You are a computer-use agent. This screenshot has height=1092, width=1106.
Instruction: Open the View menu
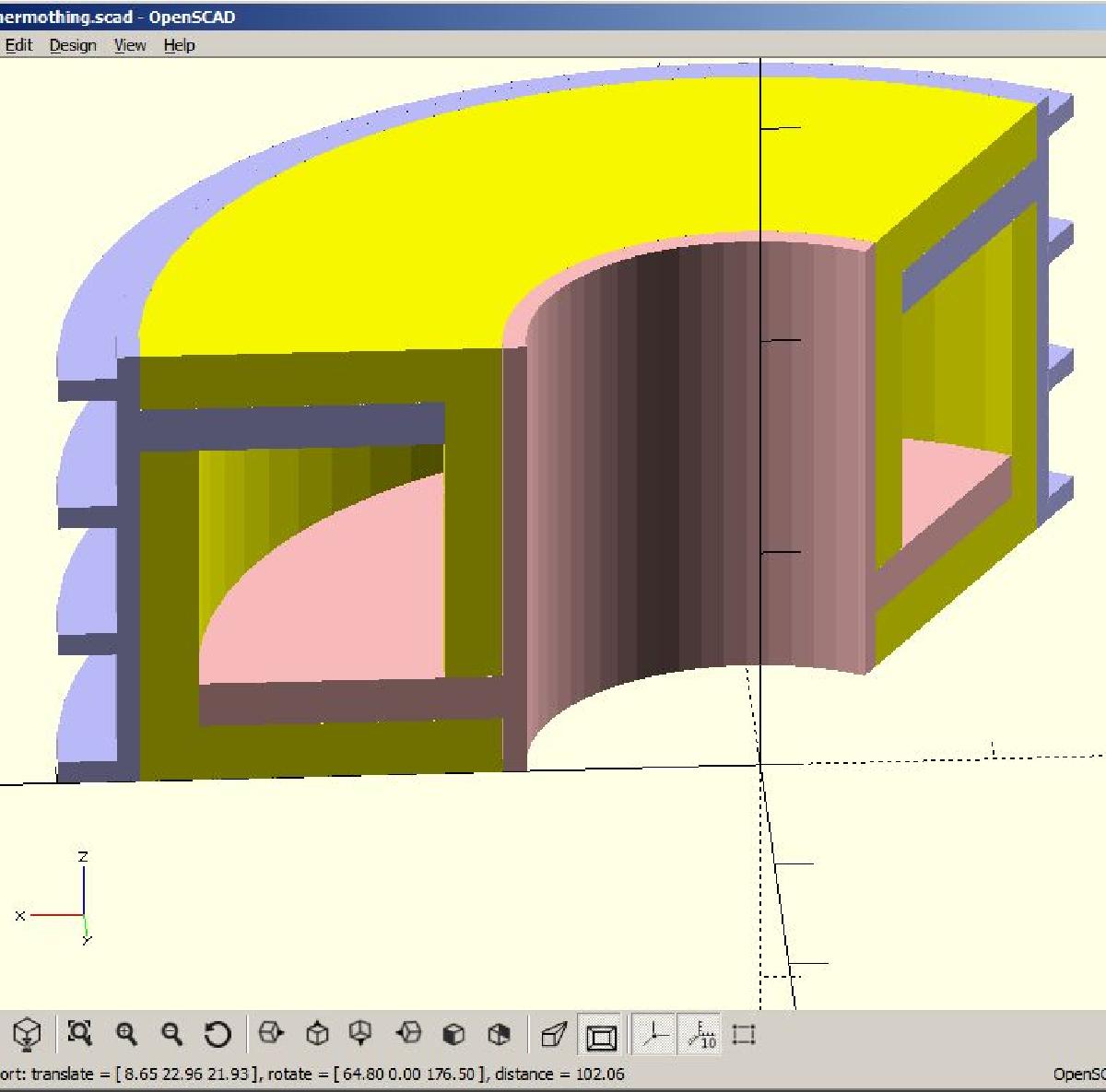130,45
